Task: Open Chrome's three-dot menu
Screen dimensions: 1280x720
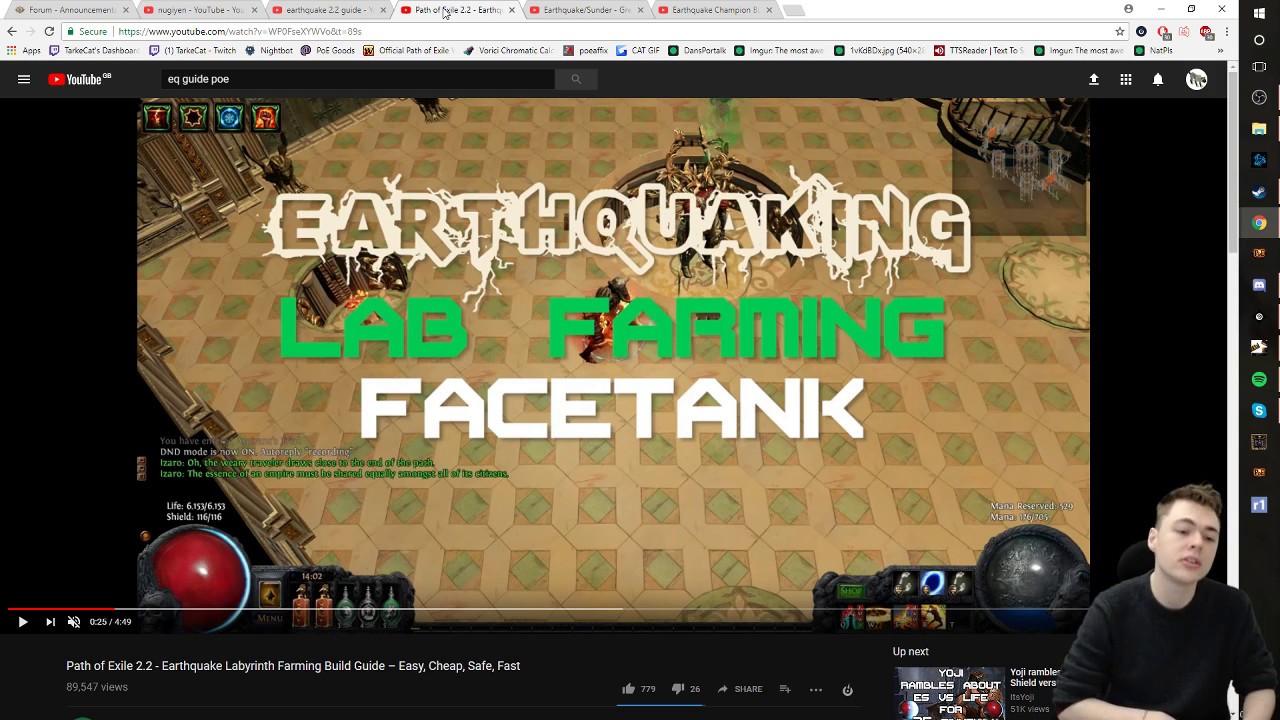Action: click(1227, 32)
